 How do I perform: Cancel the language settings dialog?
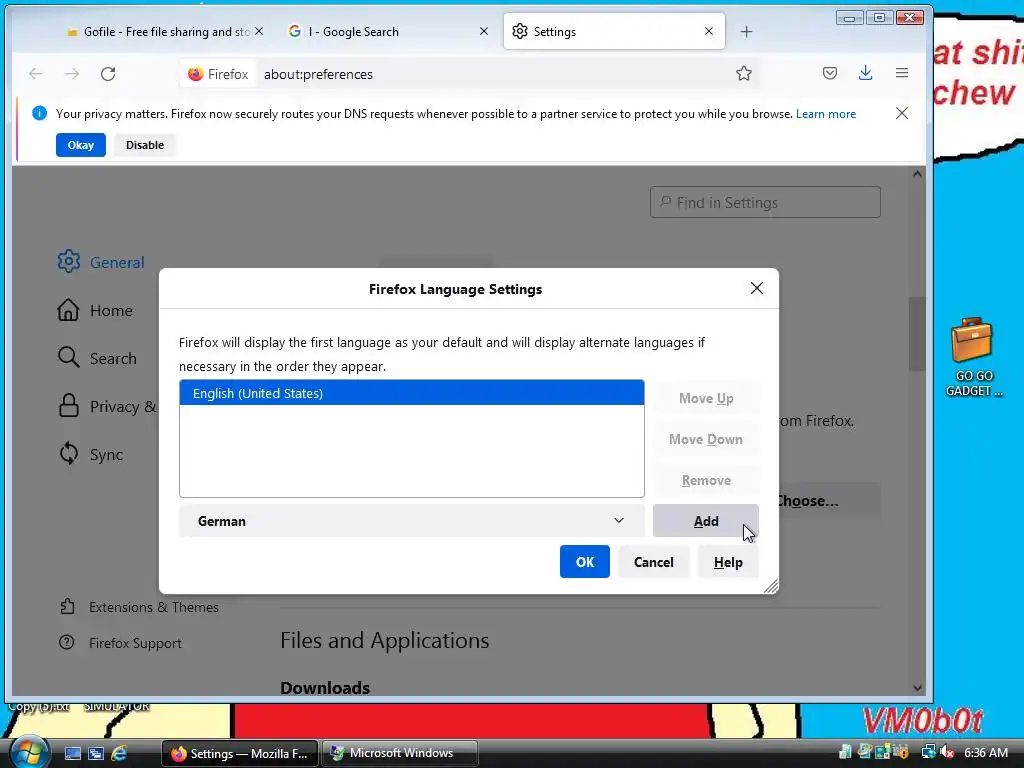coord(653,562)
